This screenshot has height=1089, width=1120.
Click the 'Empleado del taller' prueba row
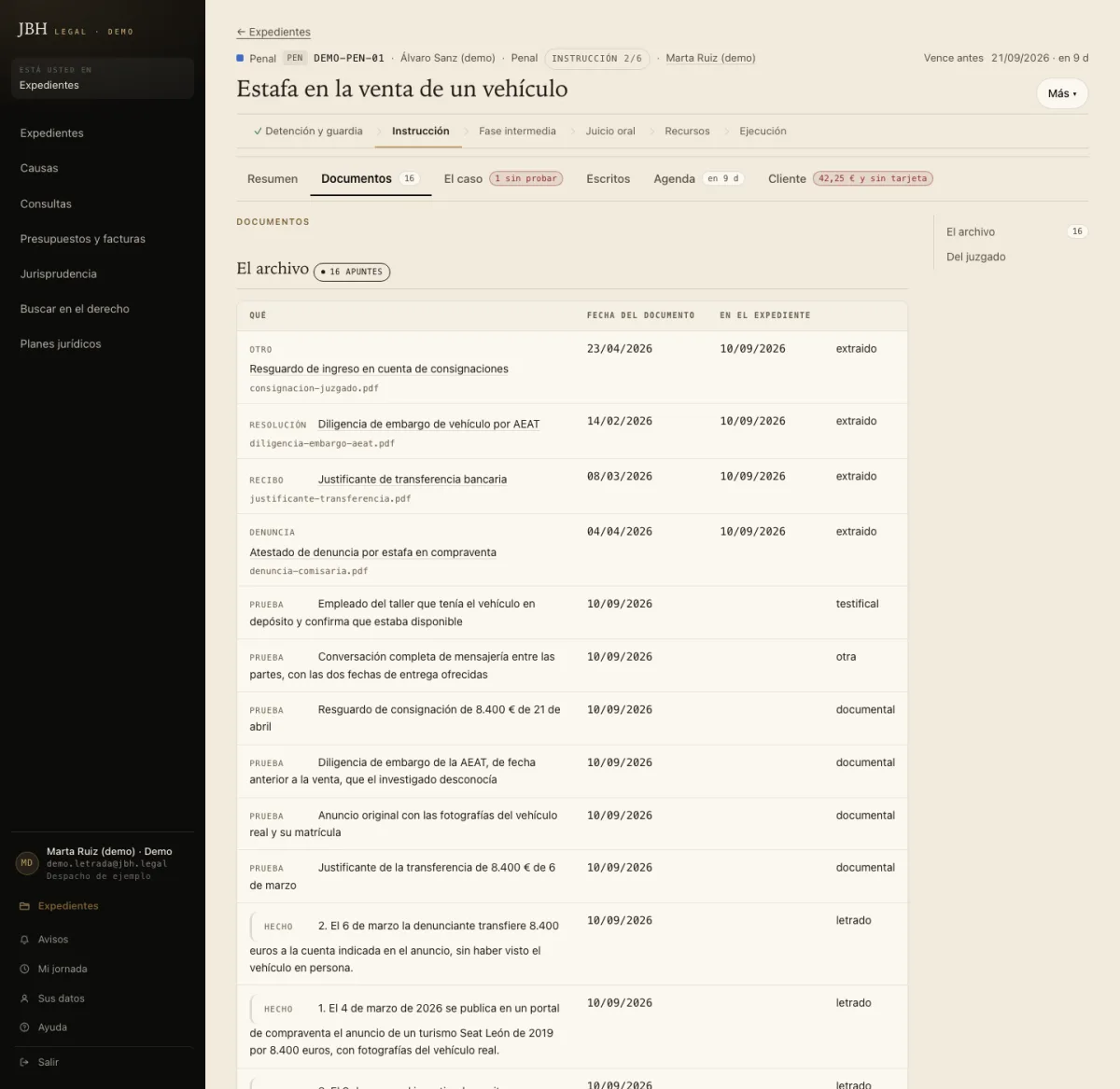571,613
